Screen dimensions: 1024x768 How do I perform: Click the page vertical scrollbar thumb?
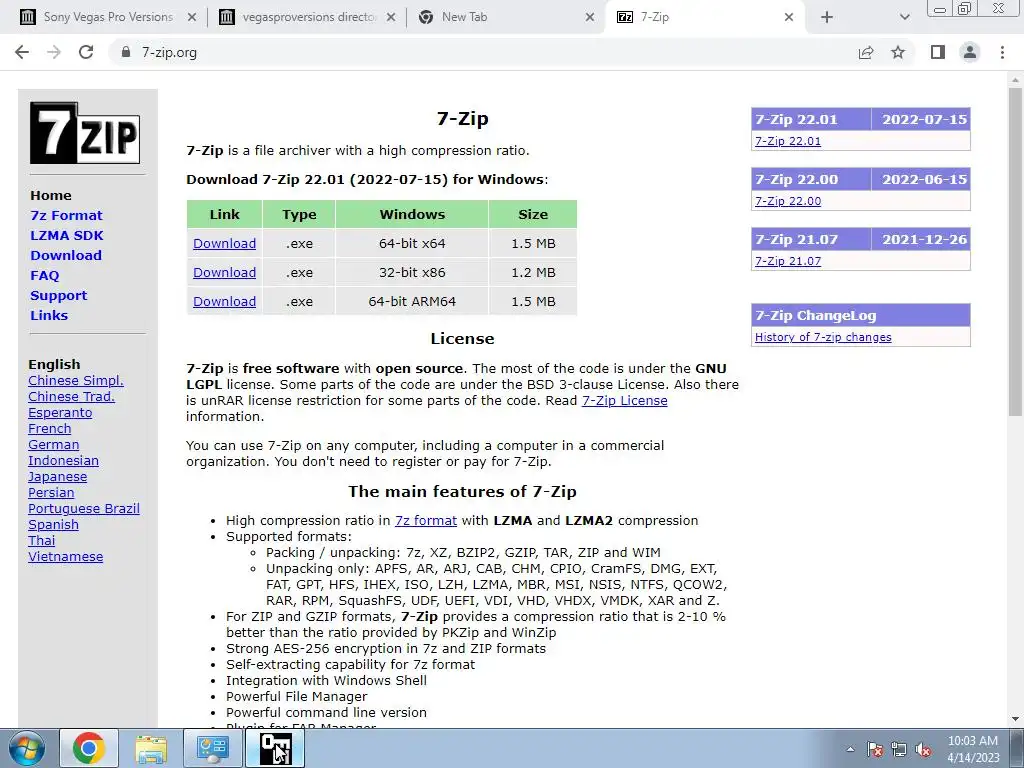pos(1015,251)
